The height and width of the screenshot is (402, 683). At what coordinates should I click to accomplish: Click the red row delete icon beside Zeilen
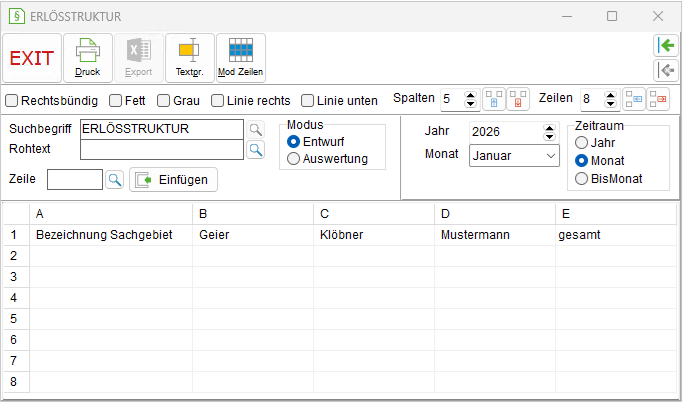point(658,99)
